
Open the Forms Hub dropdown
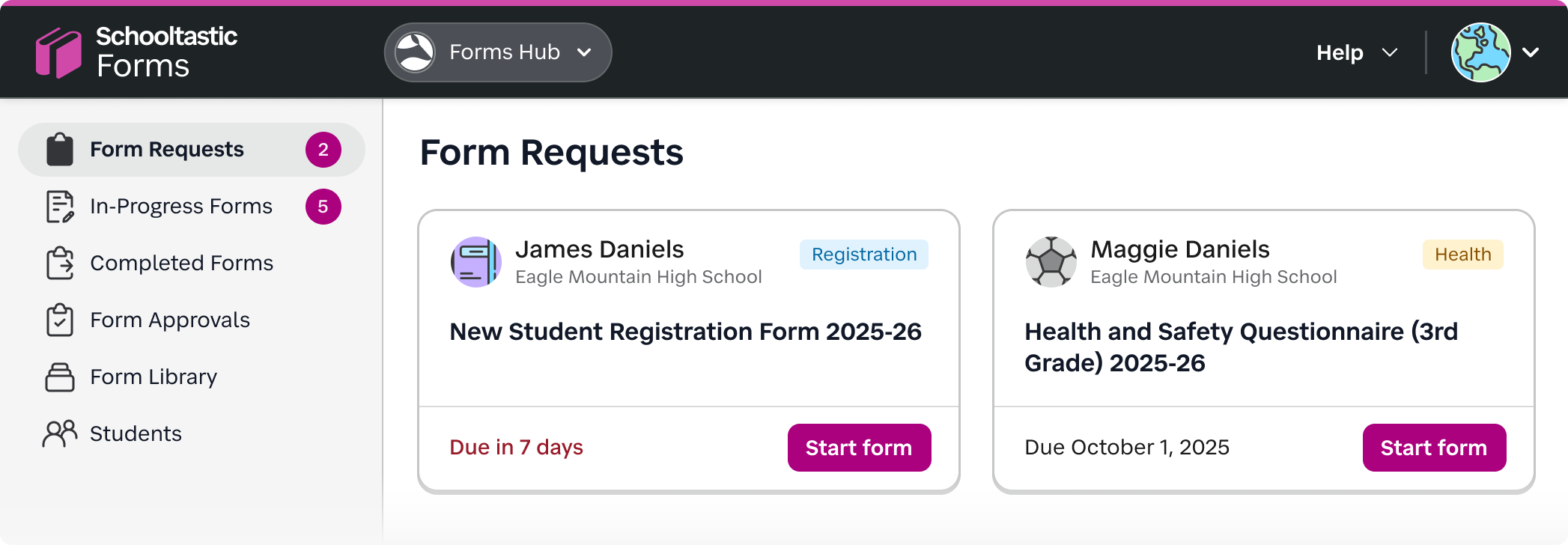pyautogui.click(x=497, y=52)
